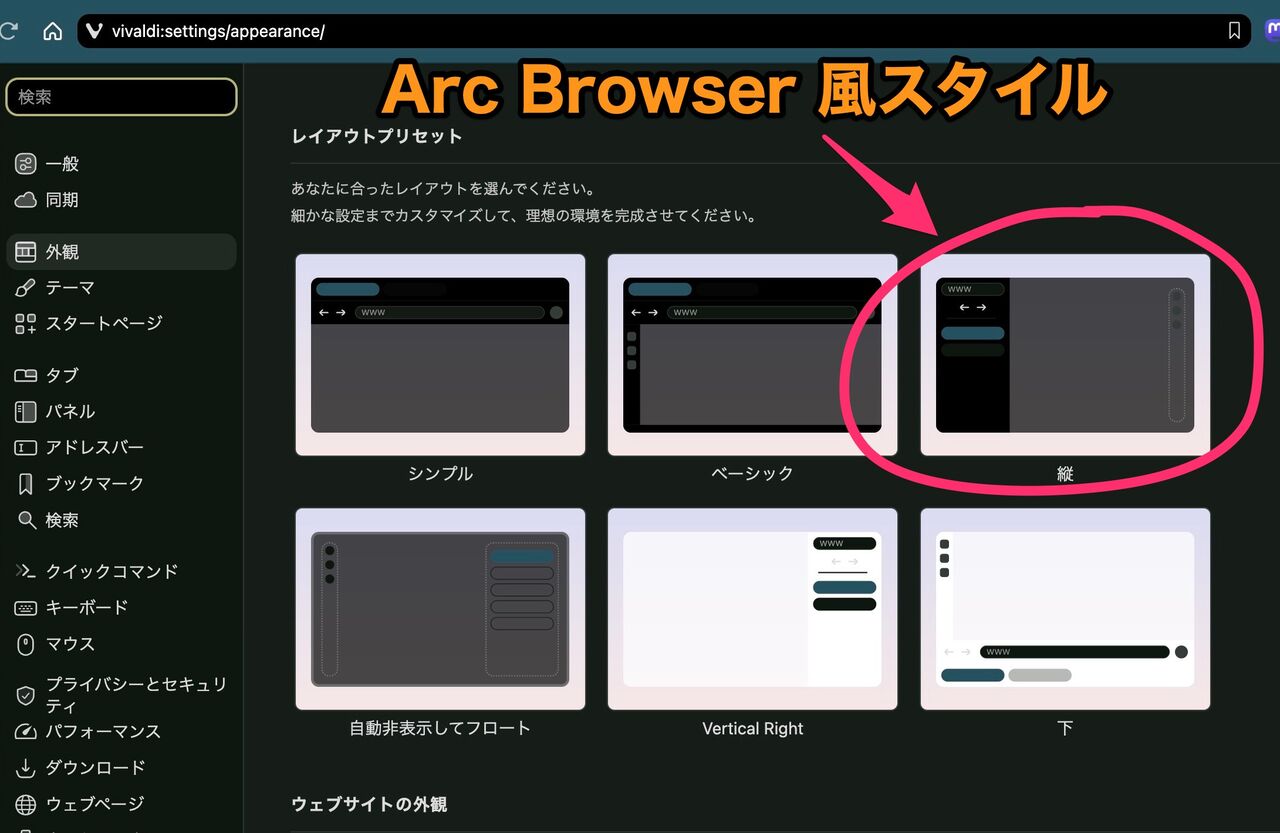
Task: Click the 検索 magnifier icon in the sidebar
Action: tap(26, 520)
